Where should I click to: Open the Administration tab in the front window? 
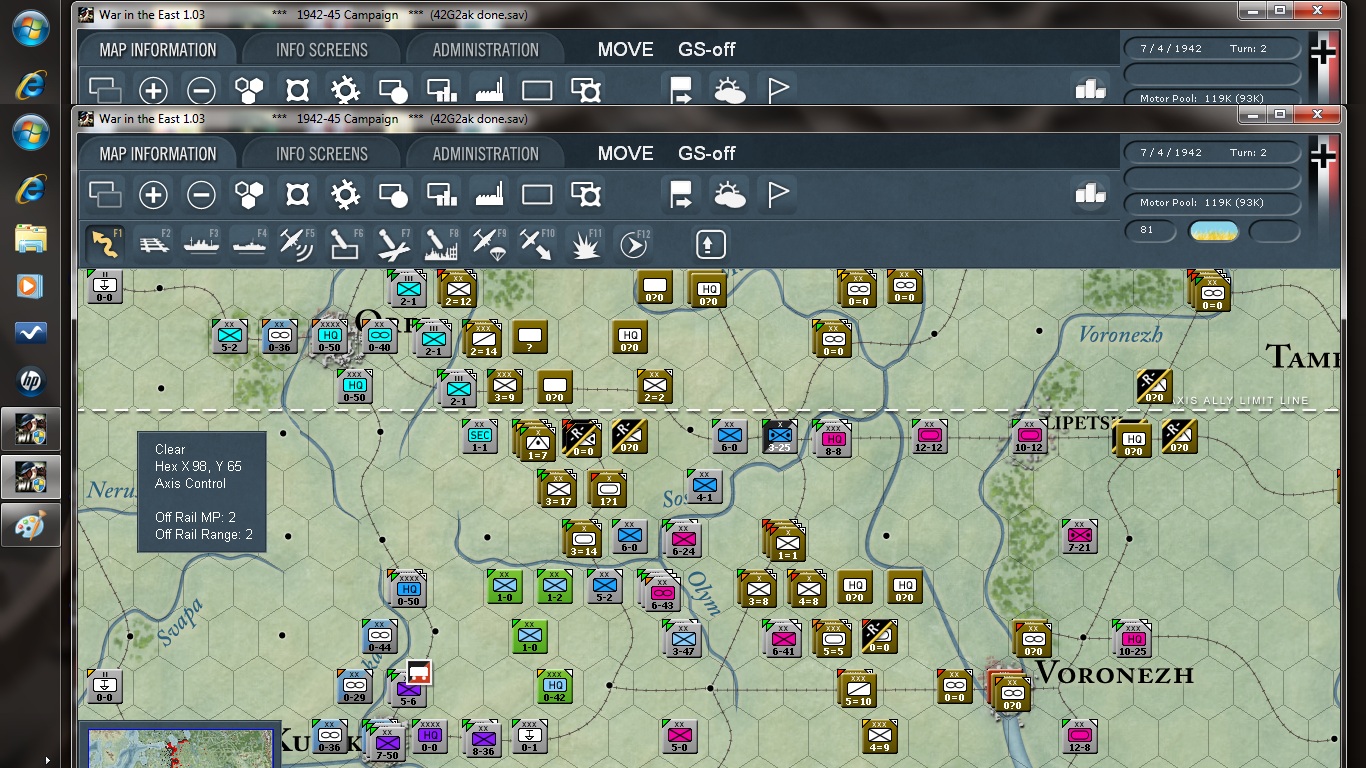pyautogui.click(x=486, y=154)
